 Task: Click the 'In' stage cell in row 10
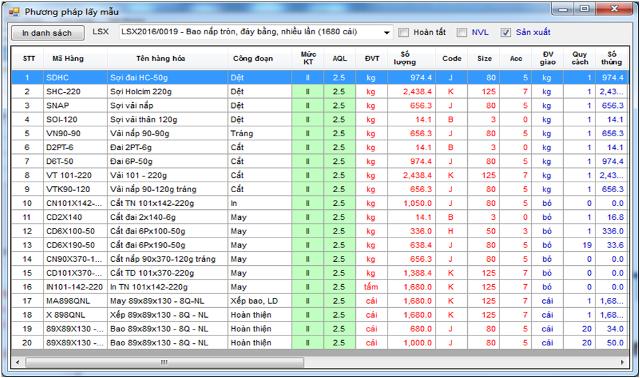(260, 203)
